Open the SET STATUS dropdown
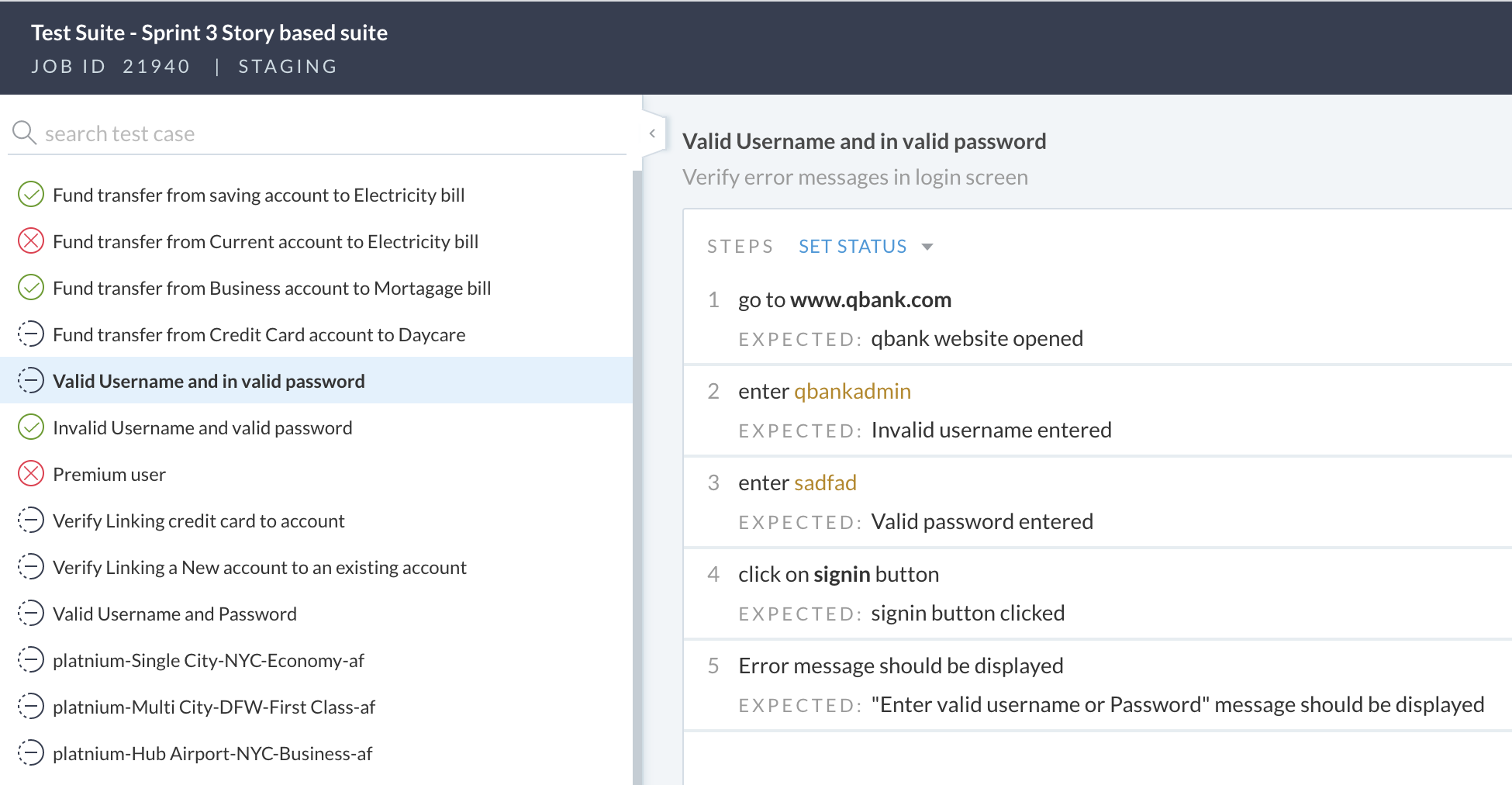Viewport: 1512px width, 785px height. coord(866,247)
